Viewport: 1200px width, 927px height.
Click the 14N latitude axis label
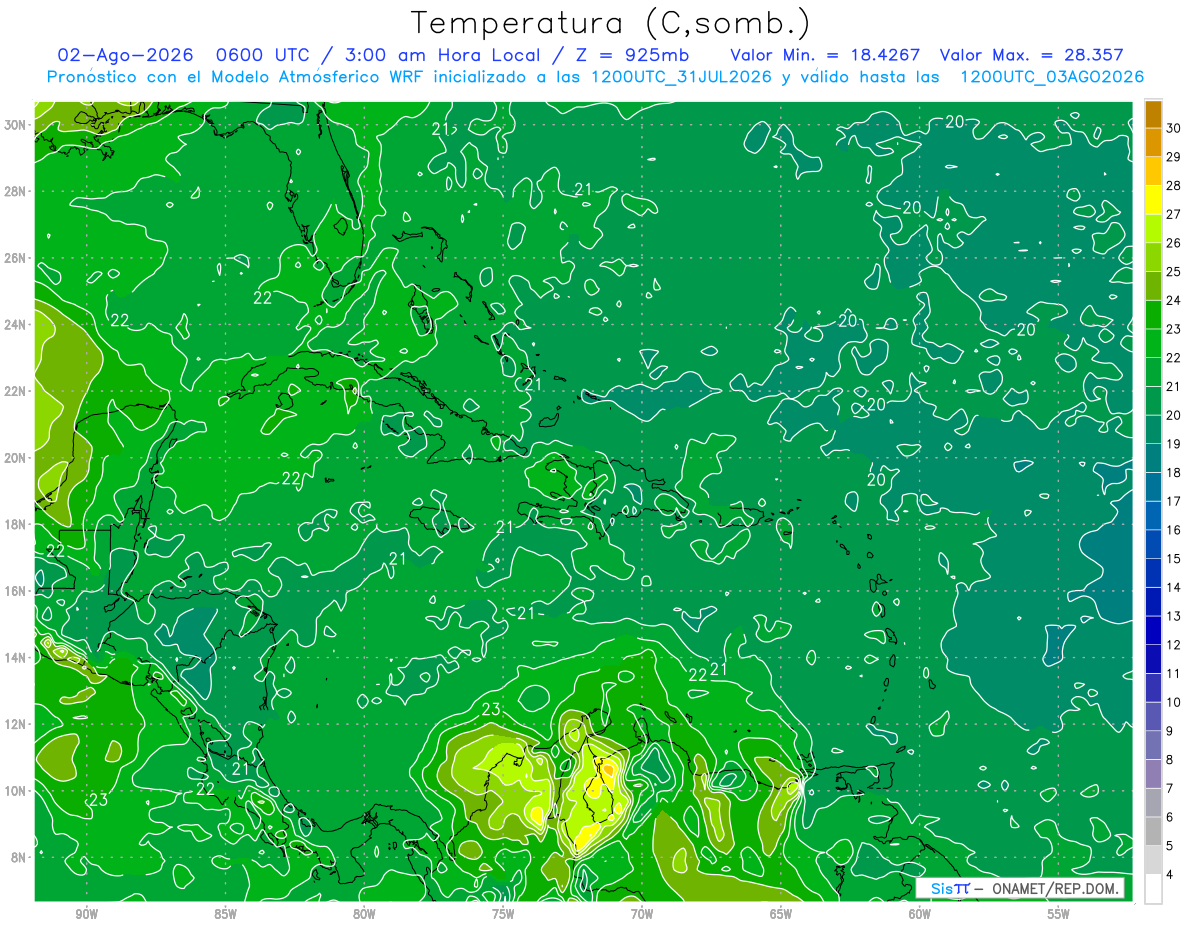point(17,657)
